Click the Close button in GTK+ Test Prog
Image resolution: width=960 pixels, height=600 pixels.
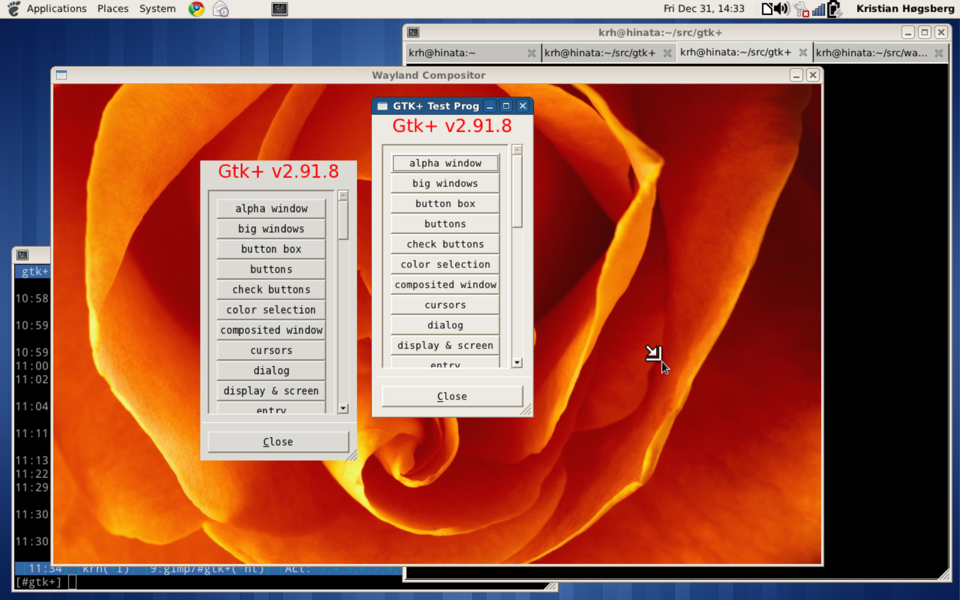tap(452, 396)
